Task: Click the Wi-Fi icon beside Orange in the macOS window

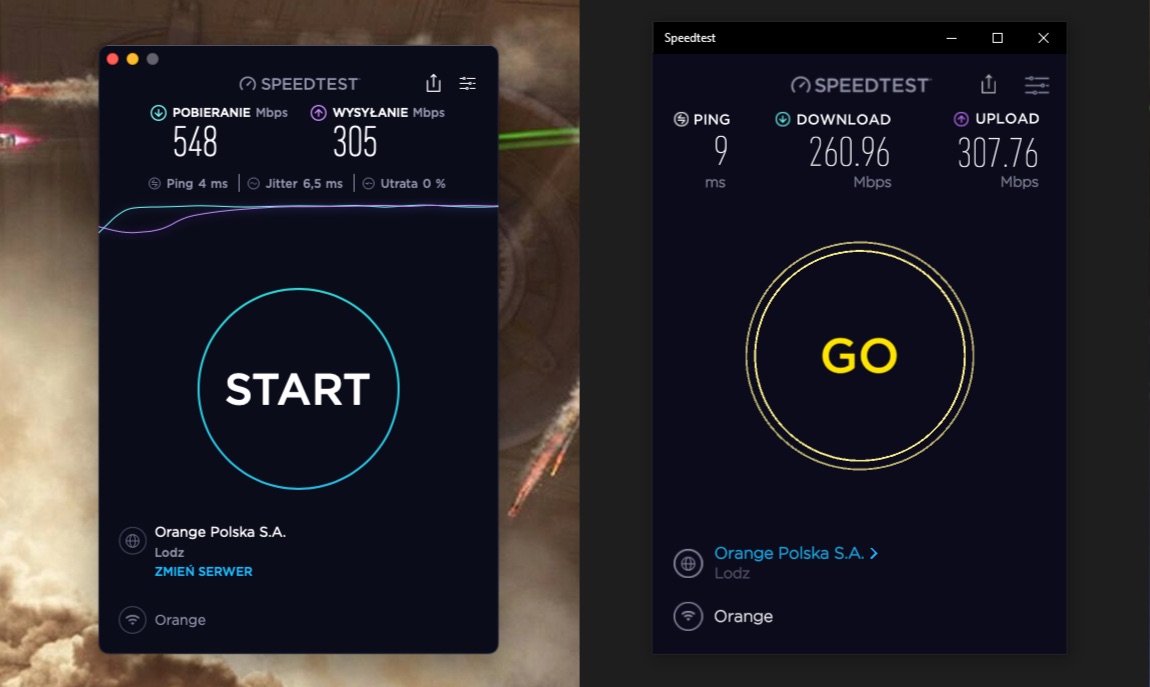Action: point(133,620)
